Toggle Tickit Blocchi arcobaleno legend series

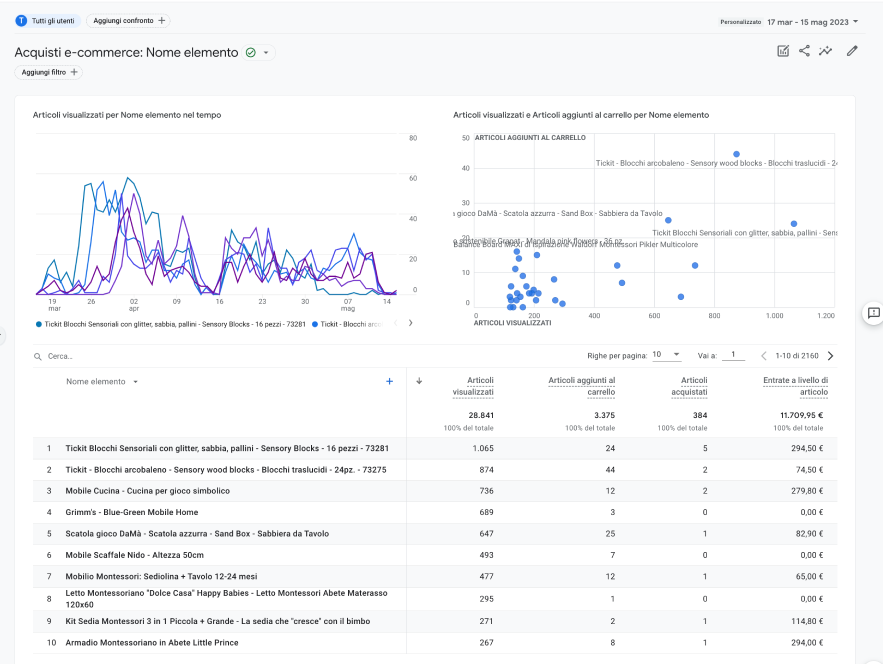pyautogui.click(x=348, y=324)
